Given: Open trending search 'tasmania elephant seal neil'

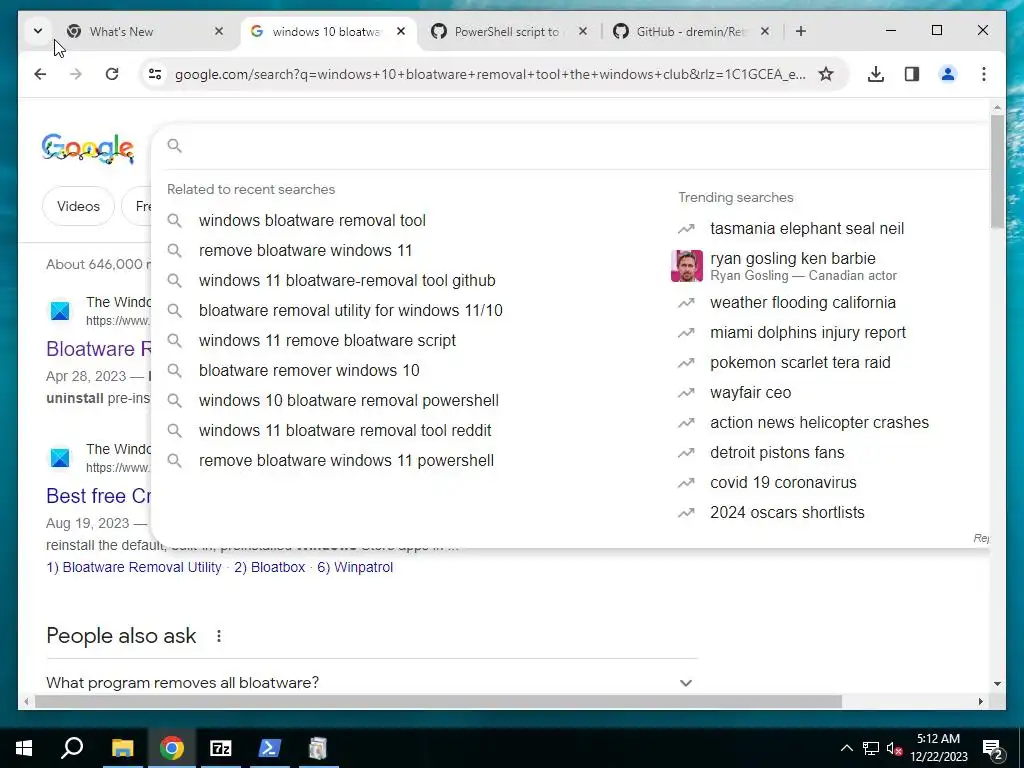Looking at the screenshot, I should [807, 229].
